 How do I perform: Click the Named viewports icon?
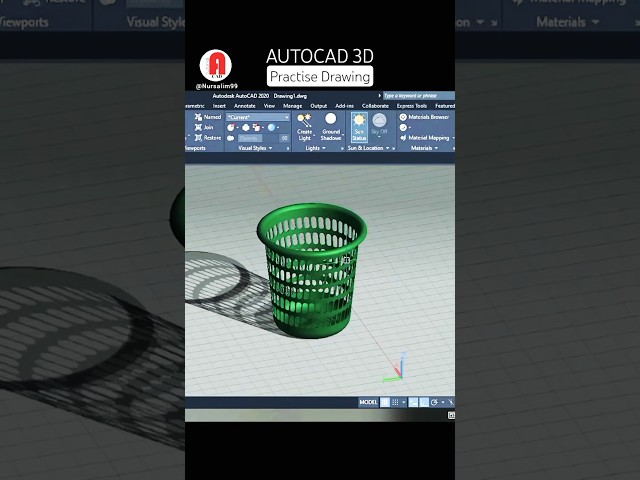coord(198,117)
